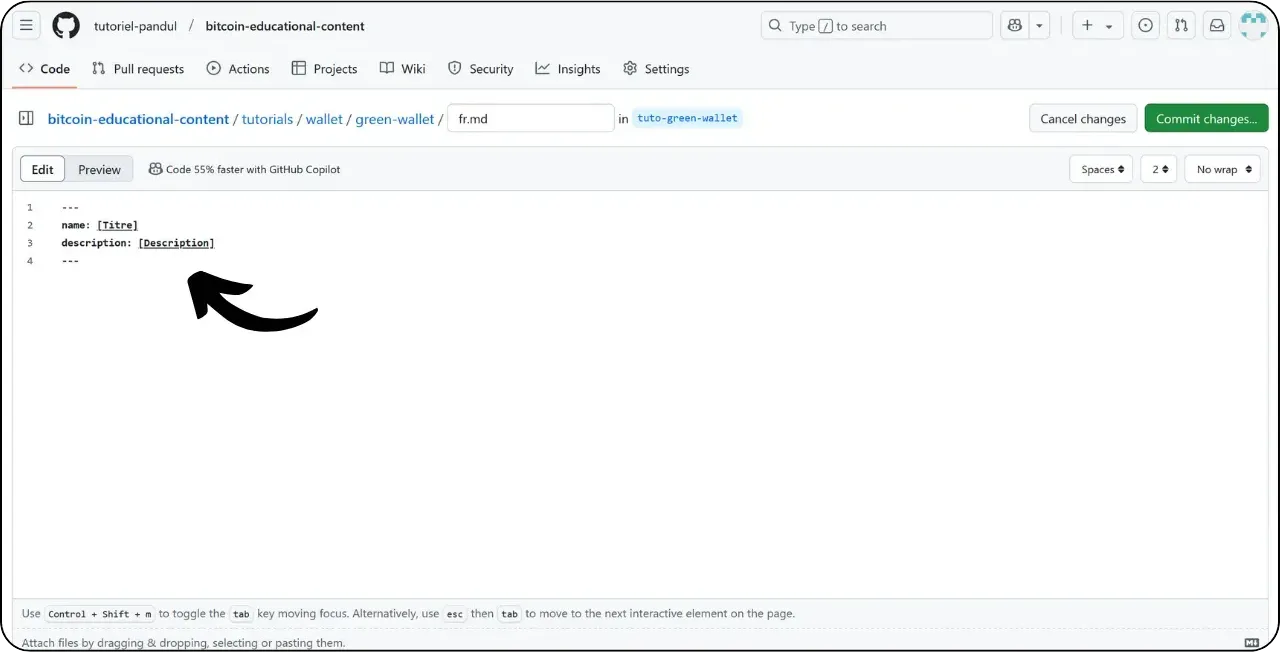1280x652 pixels.
Task: Click the GitHub logo in the header
Action: click(65, 26)
